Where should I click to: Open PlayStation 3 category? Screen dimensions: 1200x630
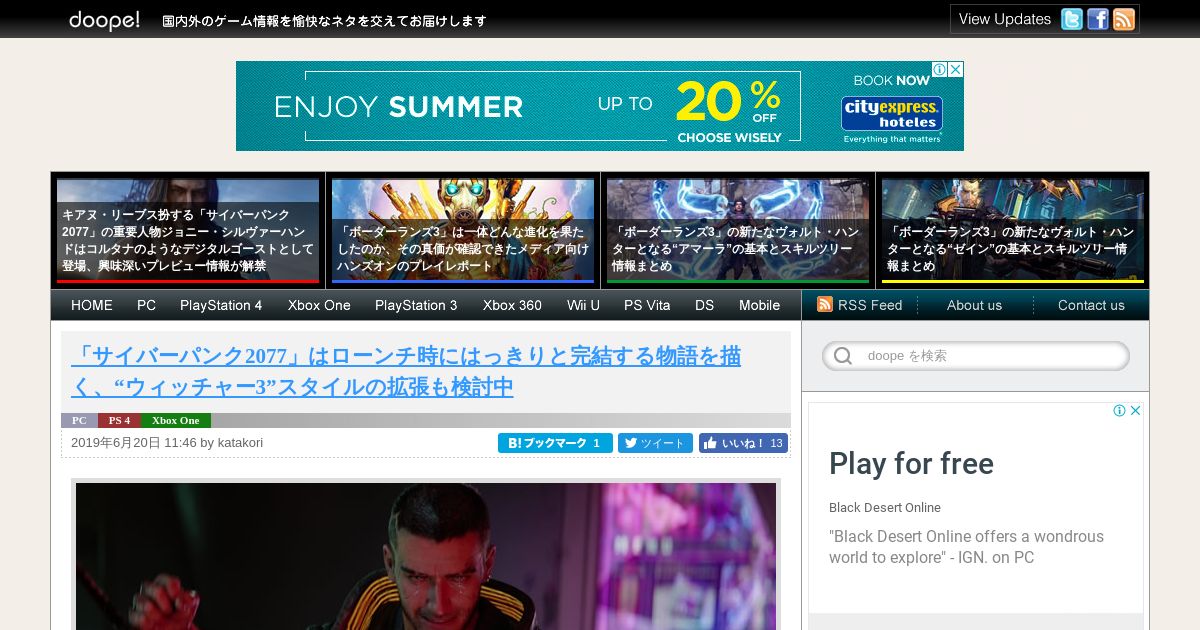coord(416,305)
